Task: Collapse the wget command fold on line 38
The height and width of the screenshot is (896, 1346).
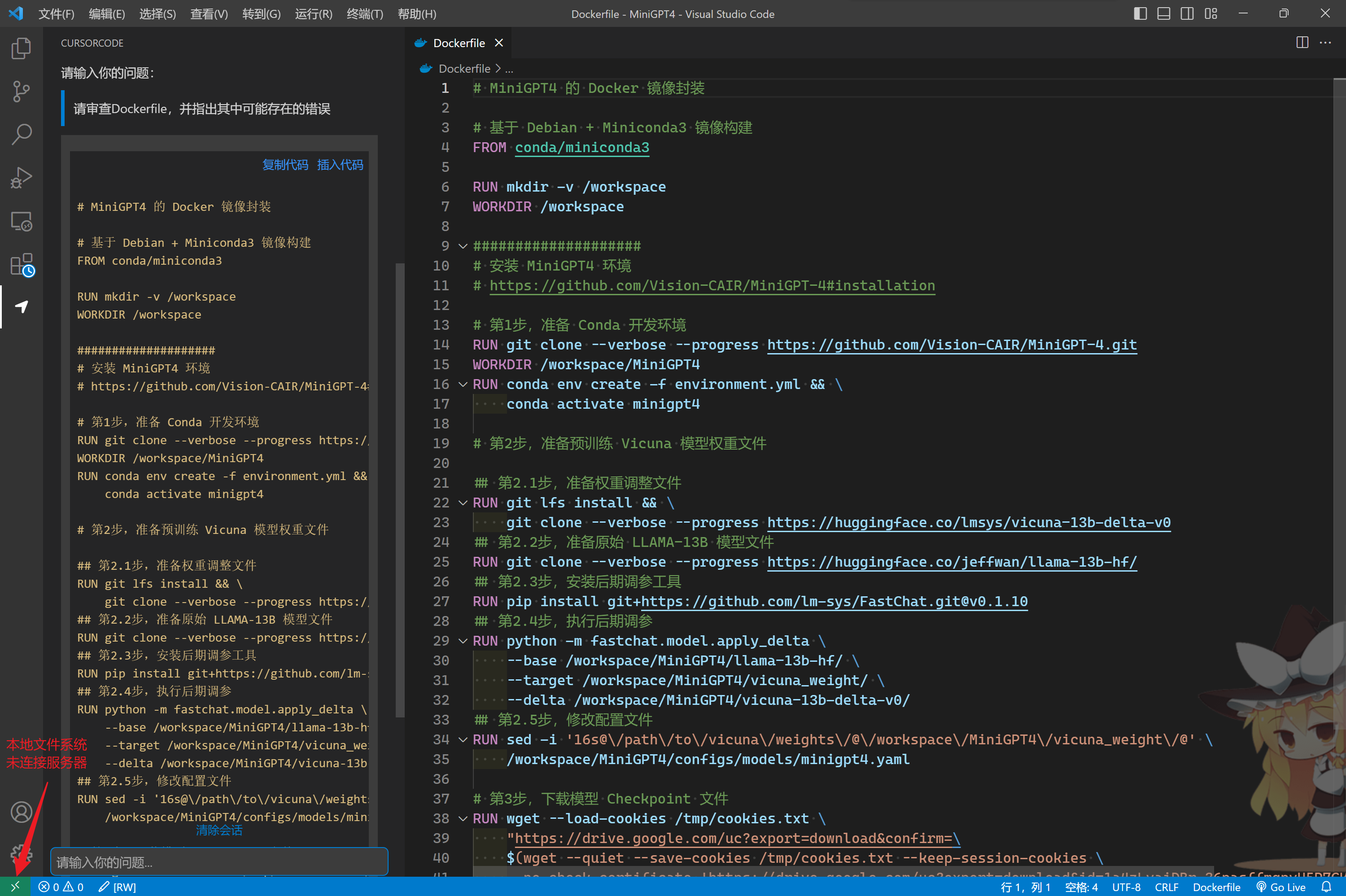Action: [463, 818]
